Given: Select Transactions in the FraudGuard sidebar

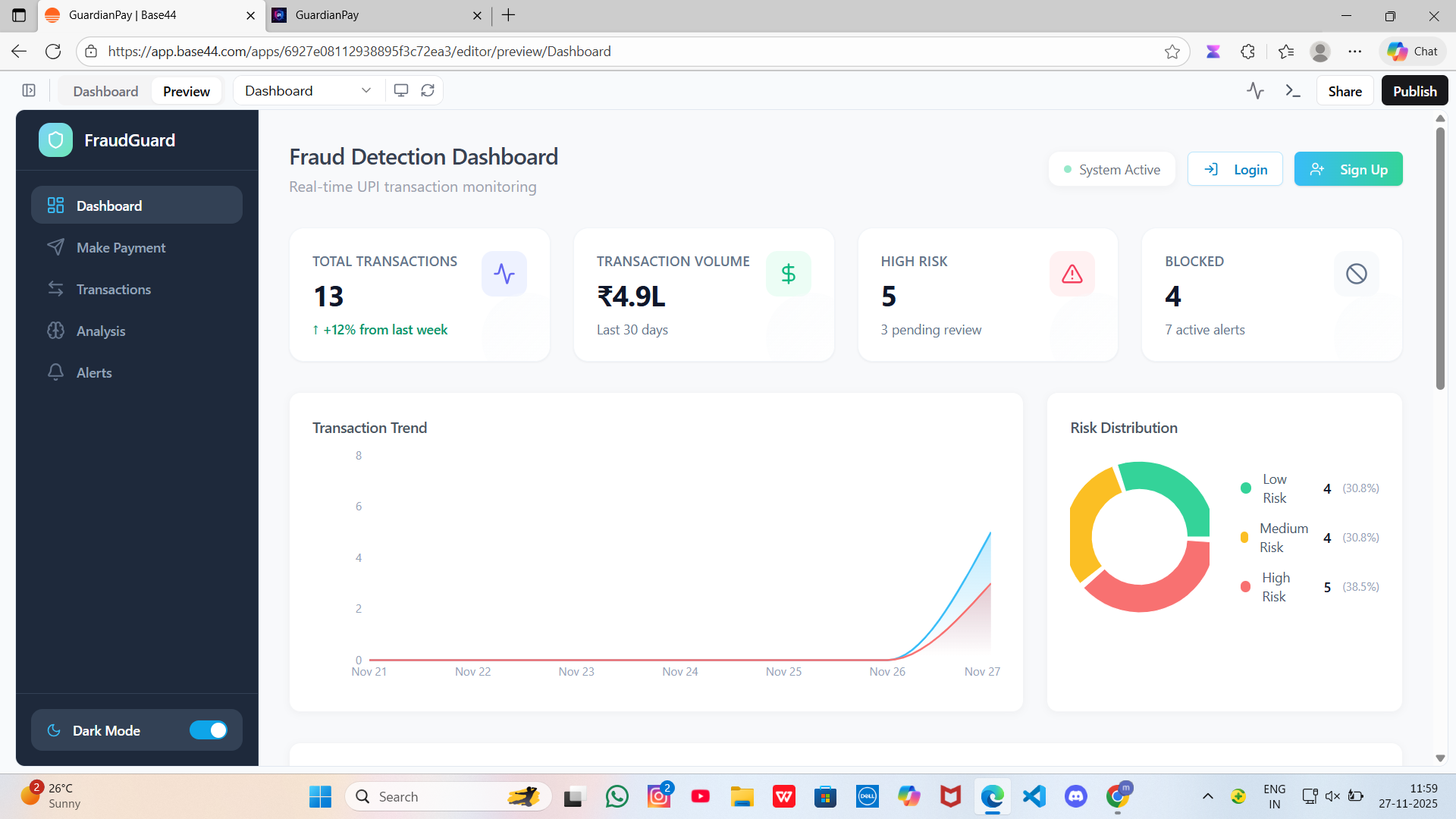Looking at the screenshot, I should click(x=113, y=289).
